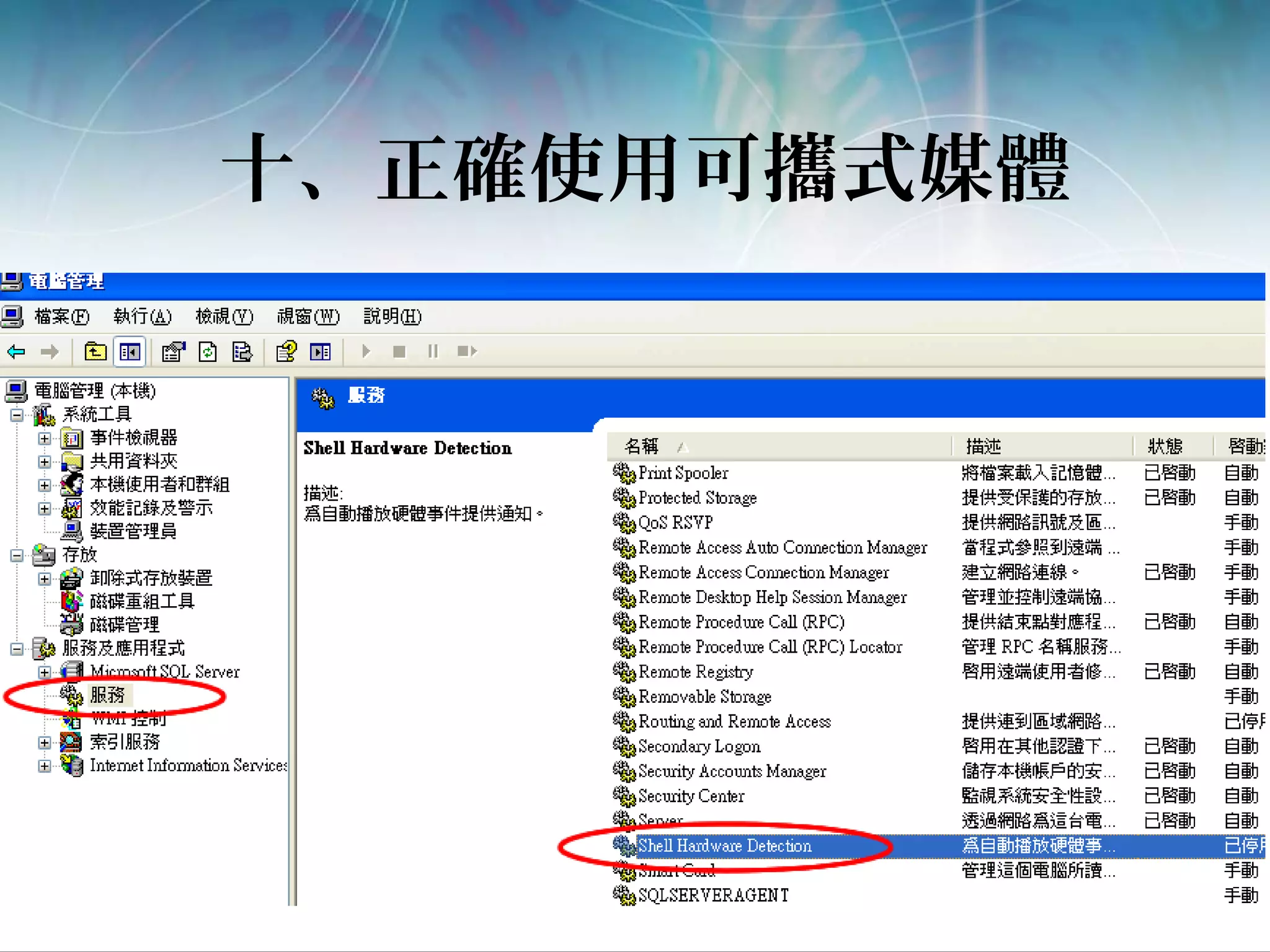The width and height of the screenshot is (1270, 952).
Task: Select the Protected Storage service
Action: coord(698,498)
